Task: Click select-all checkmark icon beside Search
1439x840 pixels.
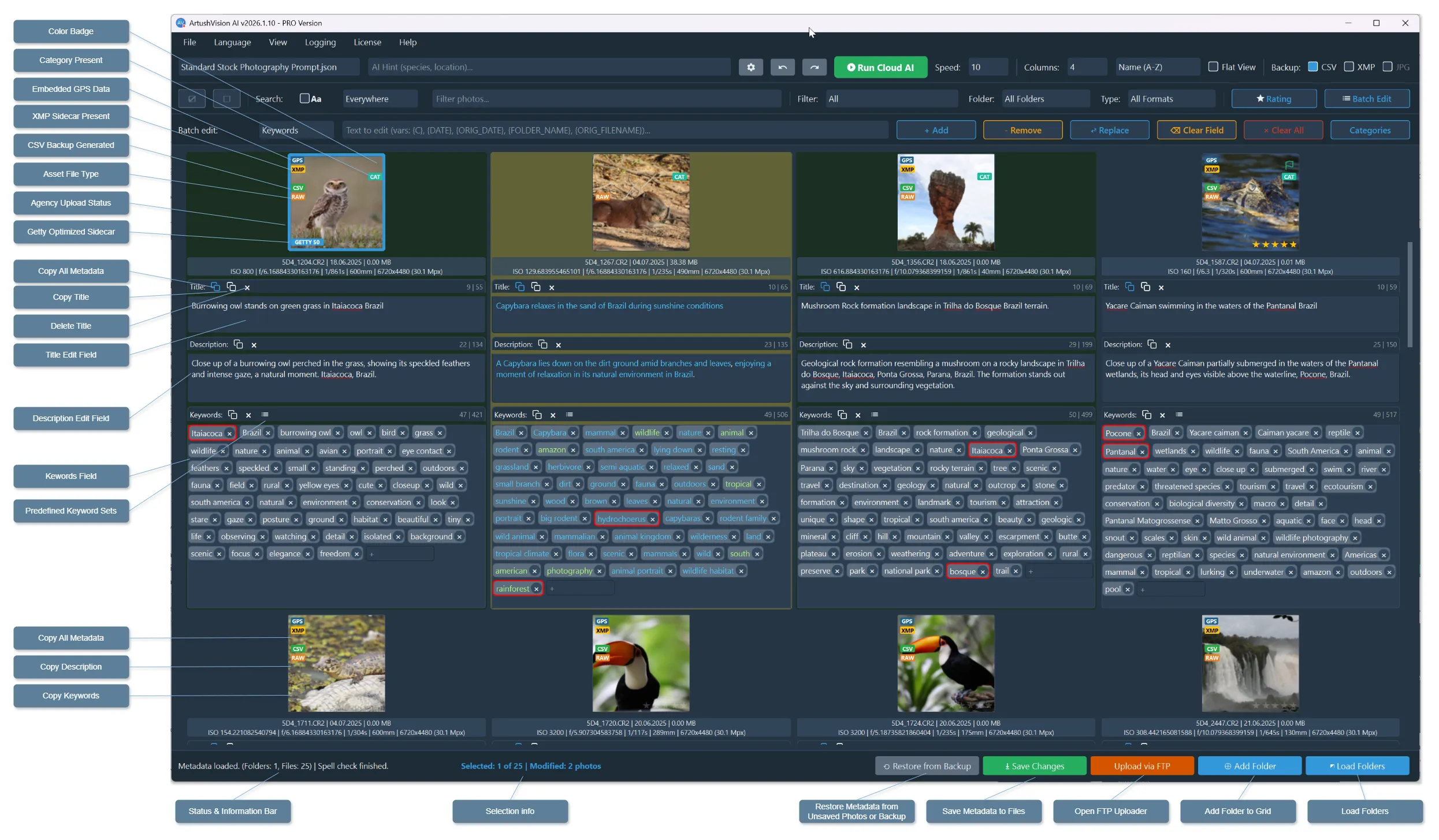Action: pos(192,99)
